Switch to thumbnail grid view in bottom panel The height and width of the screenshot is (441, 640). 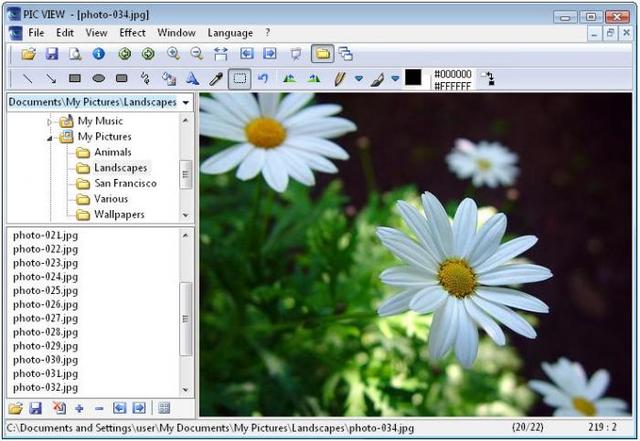point(164,408)
